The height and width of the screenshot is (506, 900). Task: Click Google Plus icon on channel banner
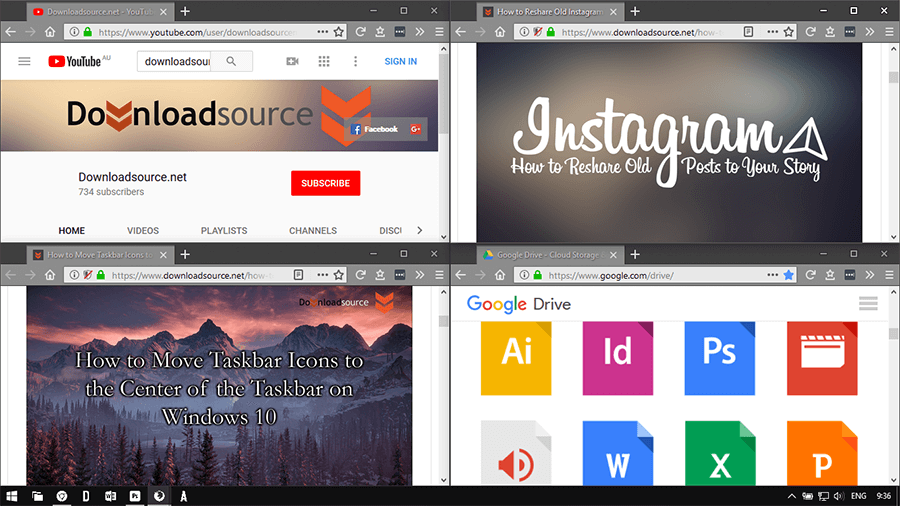[416, 129]
